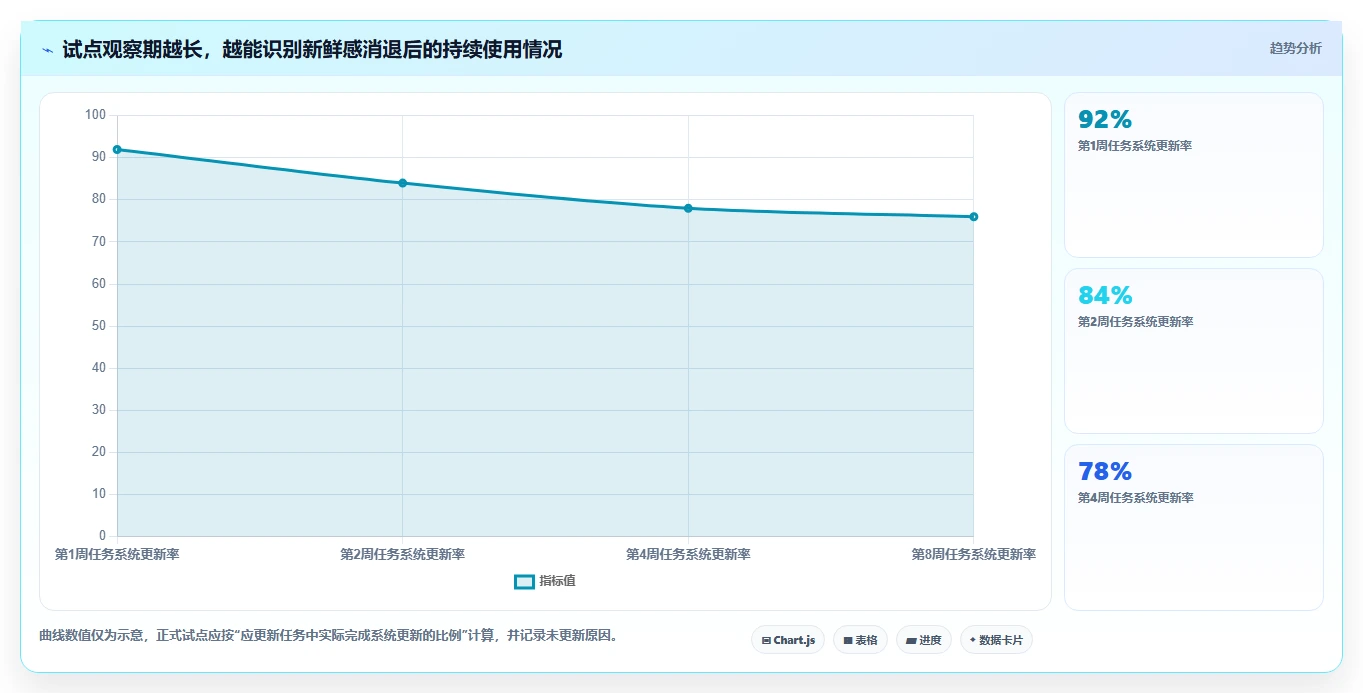The image size is (1363, 693).
Task: Click the icon in the 表格 tag
Action: tap(848, 640)
